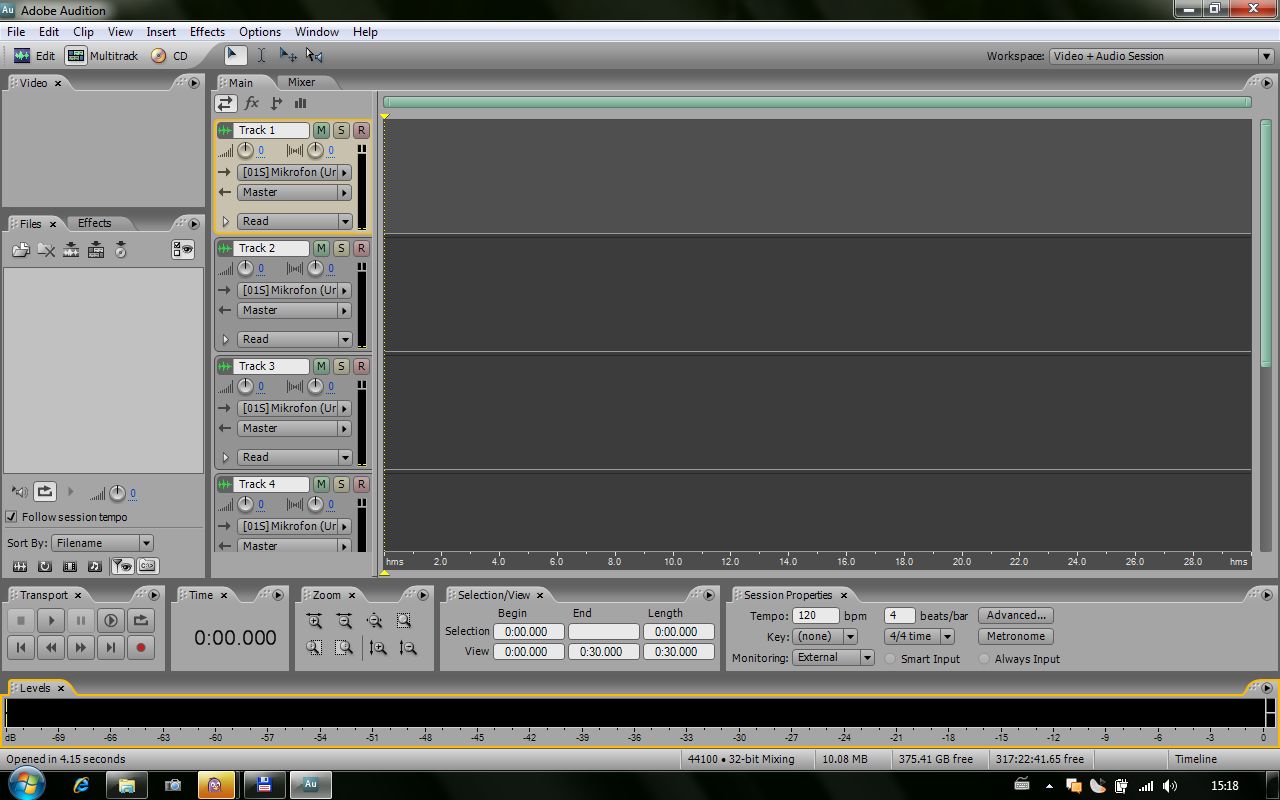Click Import File icon in Files panel
1280x800 pixels.
point(21,250)
